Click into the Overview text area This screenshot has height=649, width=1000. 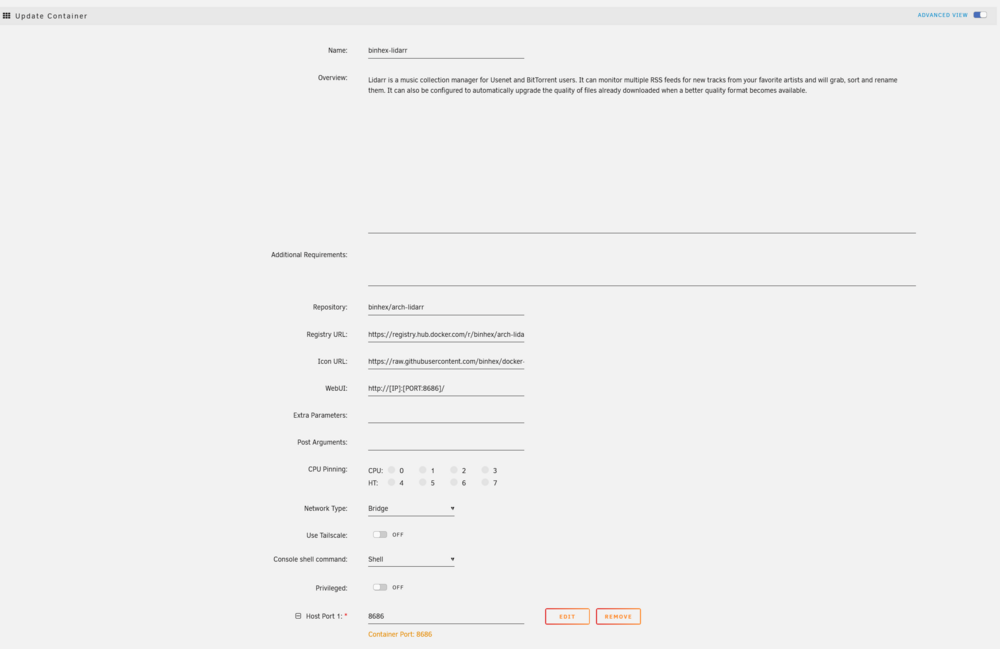tap(642, 152)
